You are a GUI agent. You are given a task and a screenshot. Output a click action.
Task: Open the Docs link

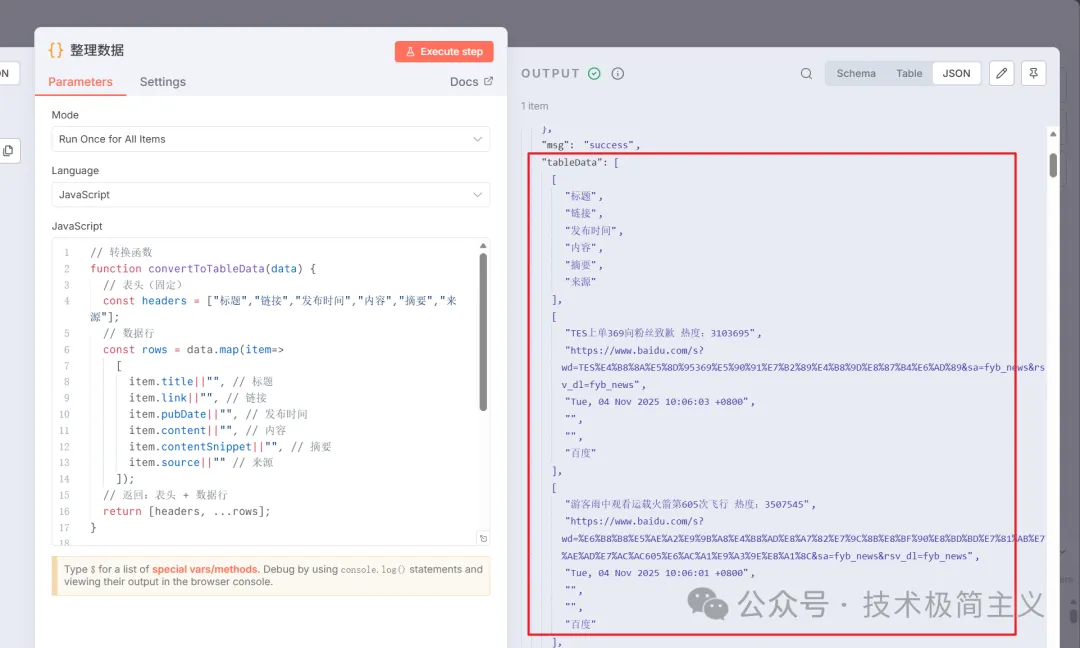click(471, 82)
